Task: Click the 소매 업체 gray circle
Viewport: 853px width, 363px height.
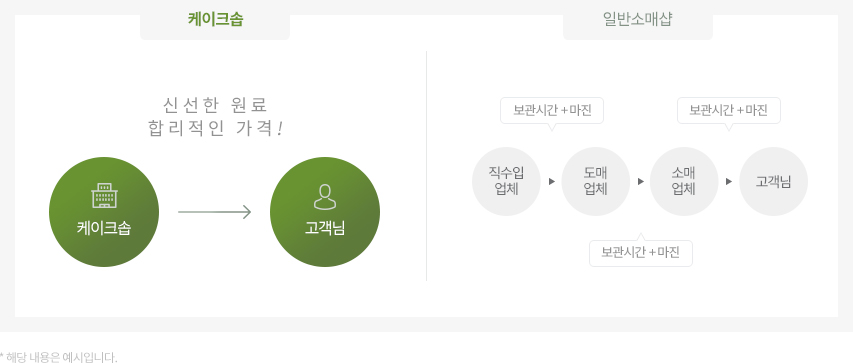Action: 684,181
